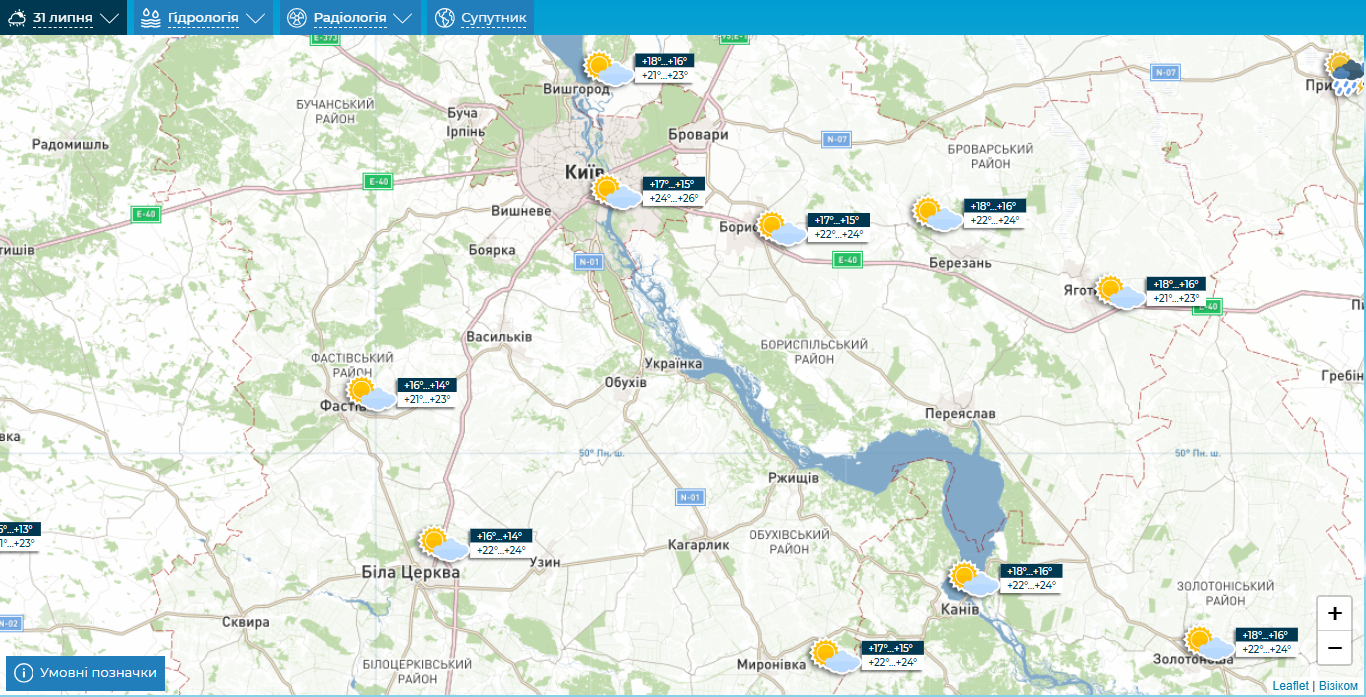Switch to the Супутник satellite view
The width and height of the screenshot is (1366, 697).
click(482, 18)
